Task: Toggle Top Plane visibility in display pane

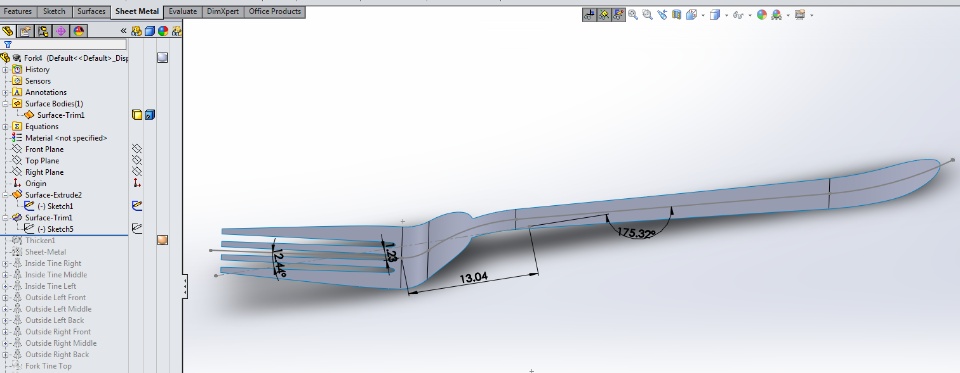Action: 137,160
